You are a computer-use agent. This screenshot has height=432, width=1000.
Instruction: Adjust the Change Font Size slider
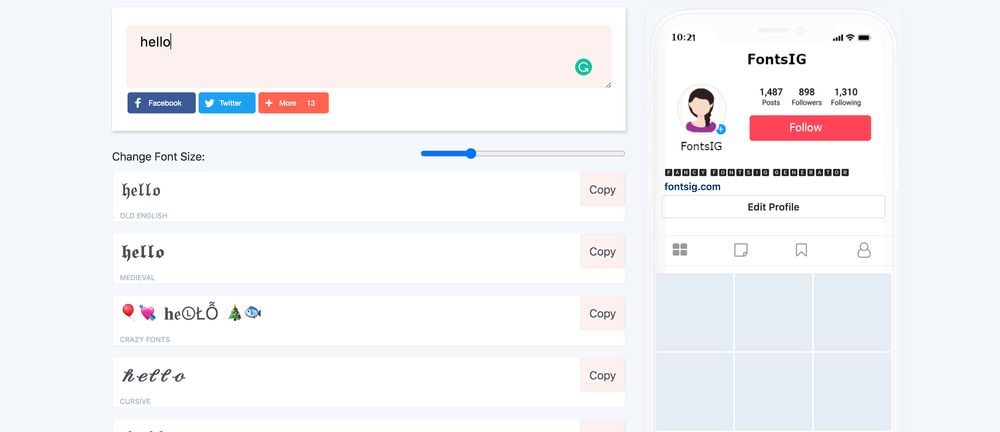coord(523,153)
